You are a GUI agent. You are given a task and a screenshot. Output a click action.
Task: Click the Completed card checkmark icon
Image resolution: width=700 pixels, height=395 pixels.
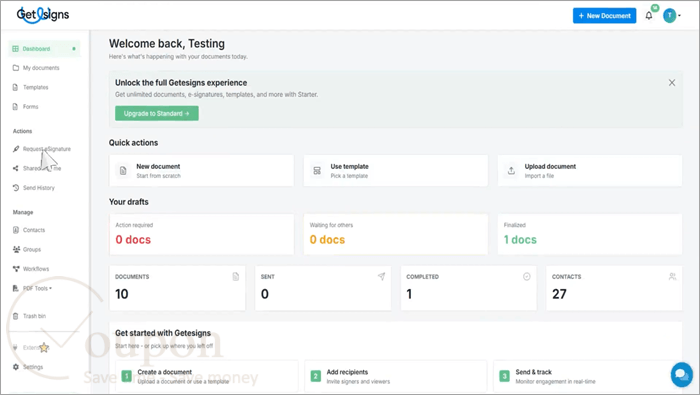[527, 277]
